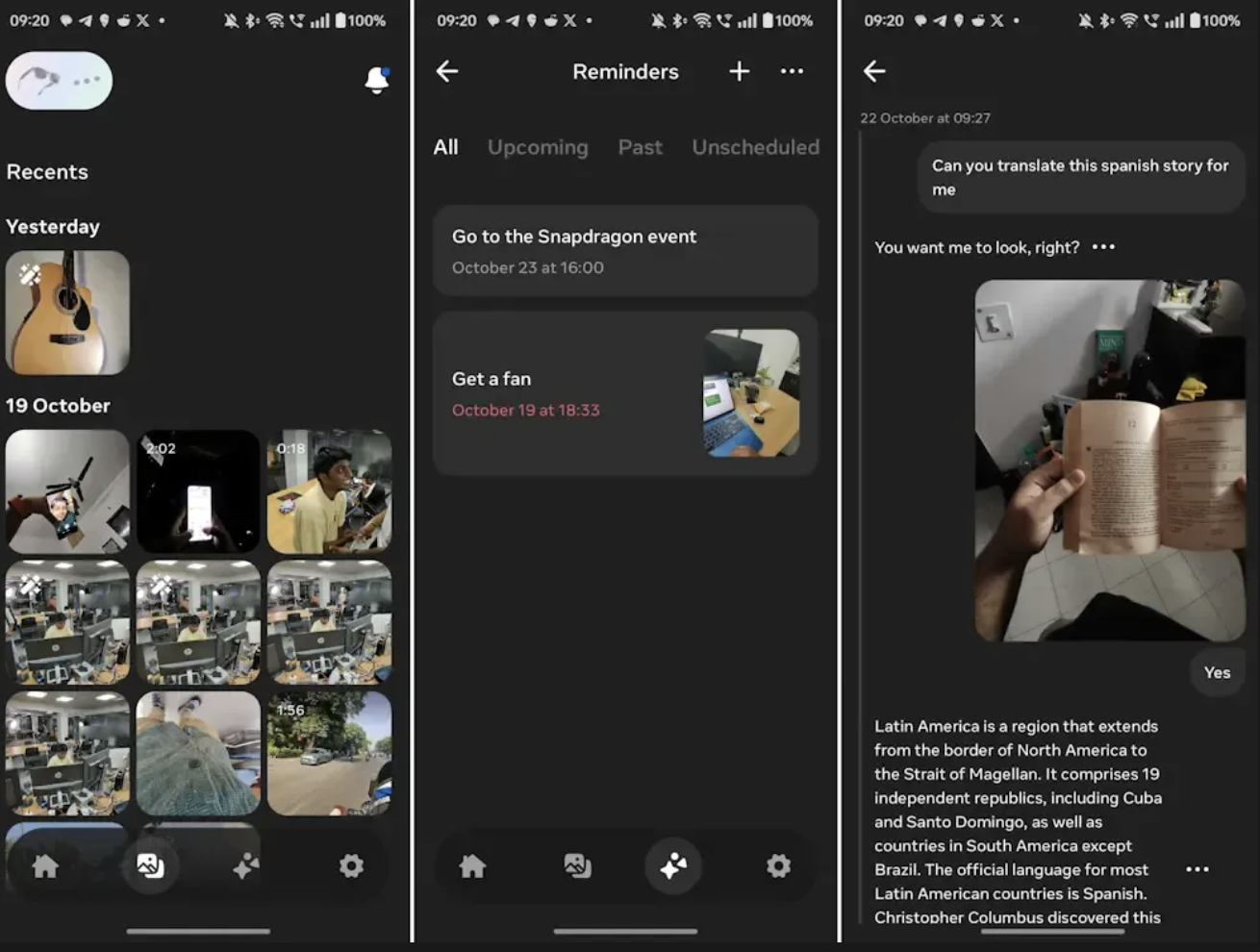Go back from the chat conversation screen

pos(874,71)
